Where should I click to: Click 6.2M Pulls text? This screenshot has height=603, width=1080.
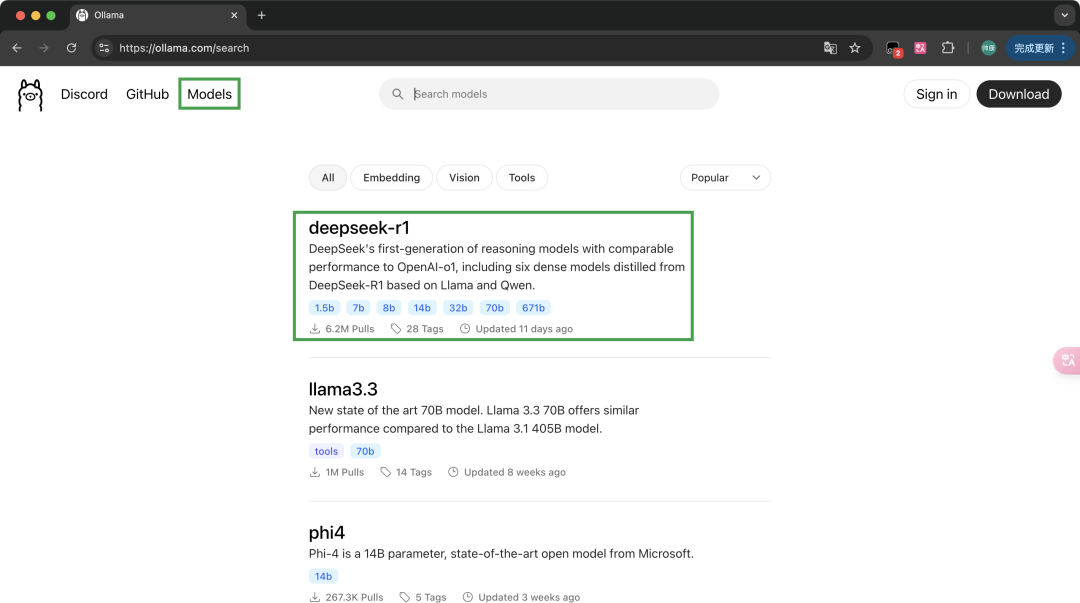350,329
